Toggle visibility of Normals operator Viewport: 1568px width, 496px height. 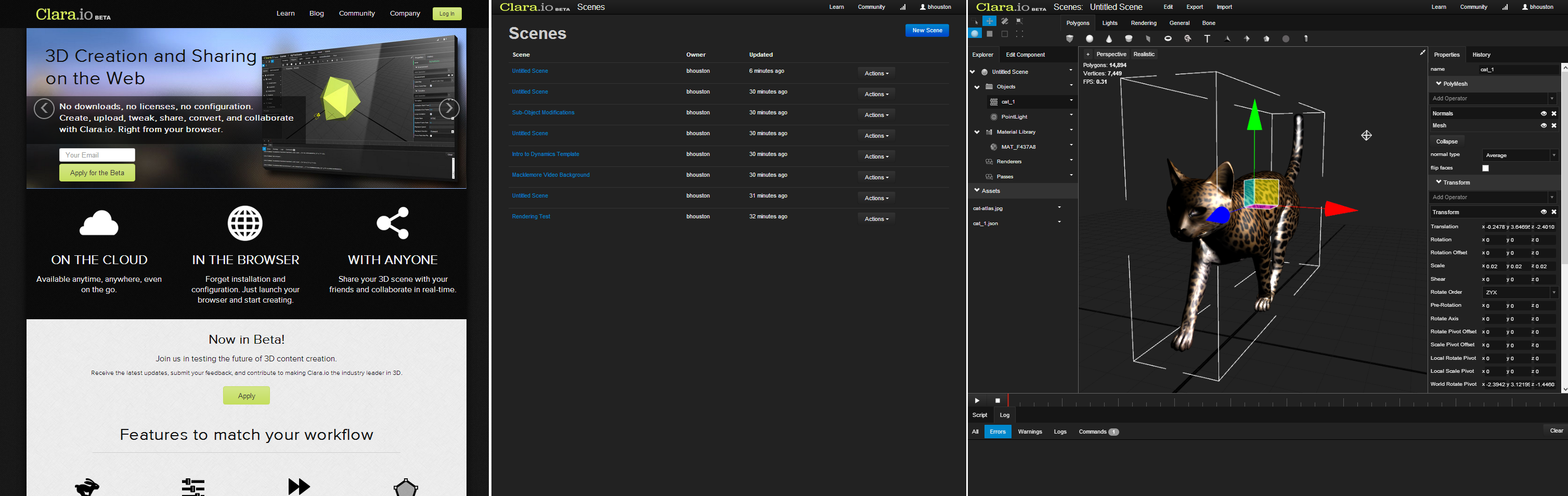[x=1544, y=114]
